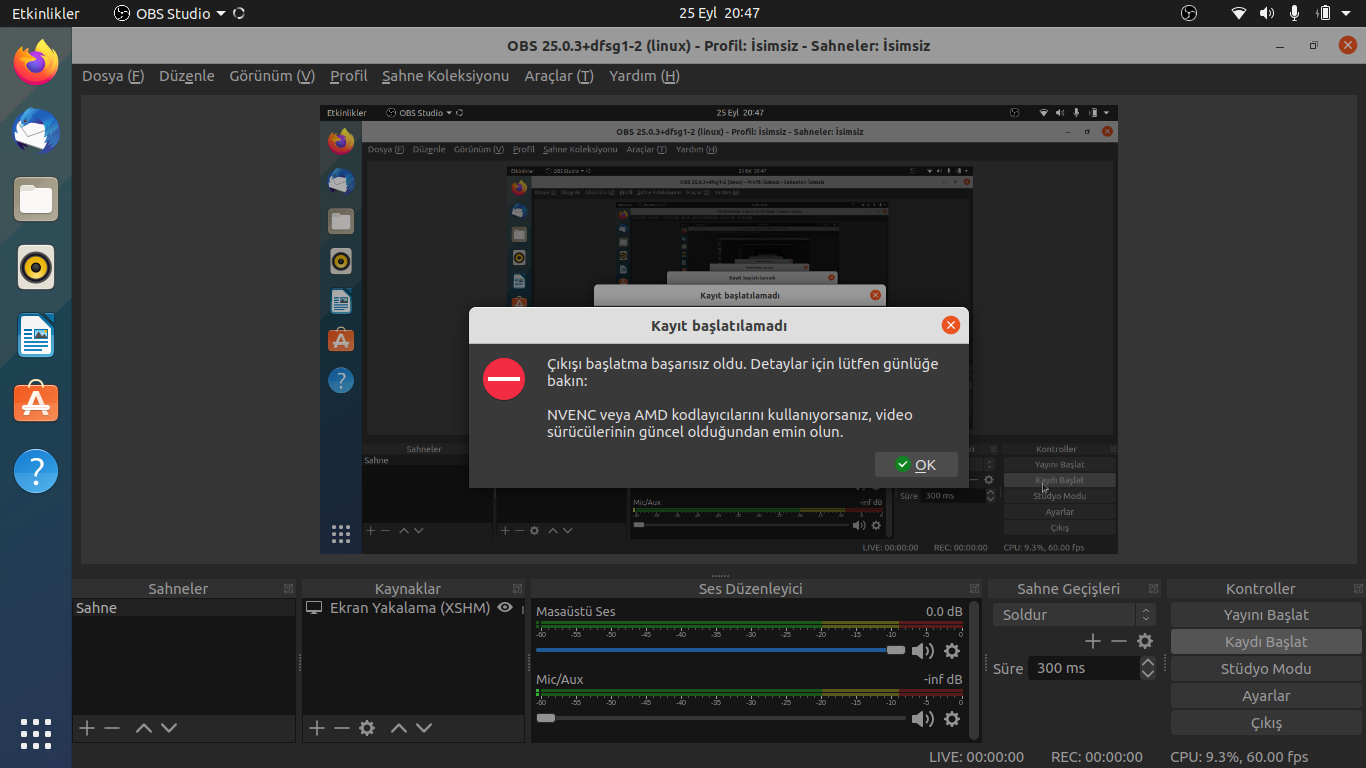The height and width of the screenshot is (768, 1366).
Task: Open LibreOffice Writer from the dock
Action: pyautogui.click(x=36, y=335)
